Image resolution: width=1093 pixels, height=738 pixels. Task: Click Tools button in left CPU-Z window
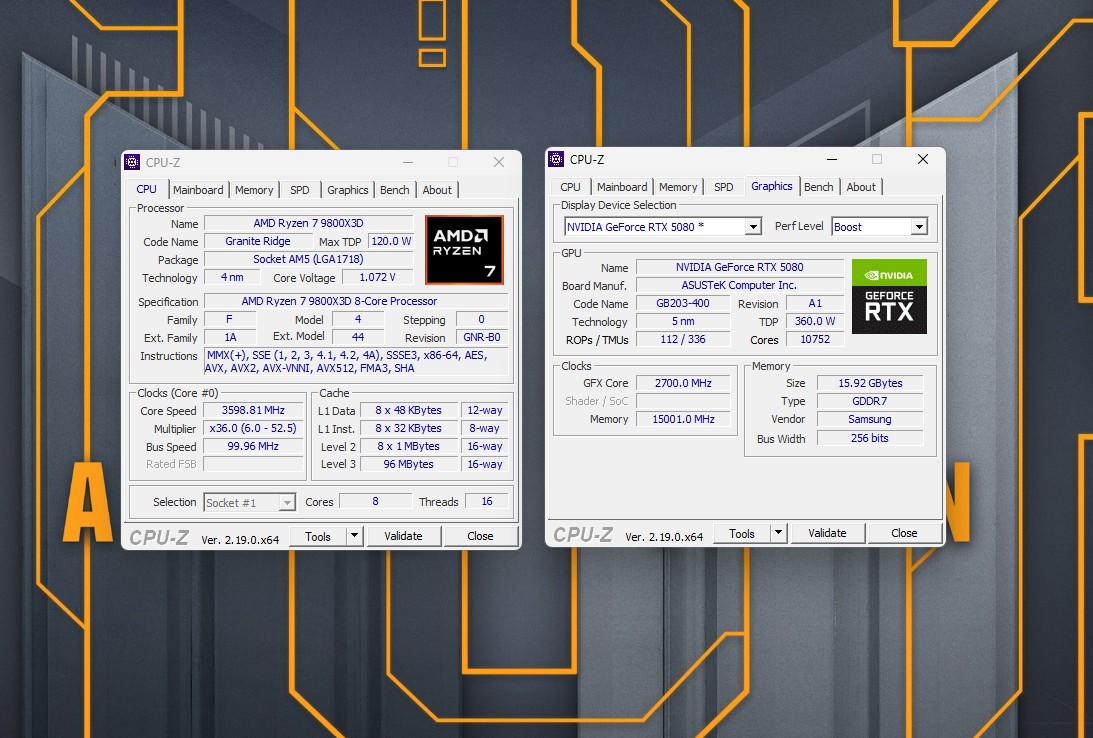[x=317, y=536]
